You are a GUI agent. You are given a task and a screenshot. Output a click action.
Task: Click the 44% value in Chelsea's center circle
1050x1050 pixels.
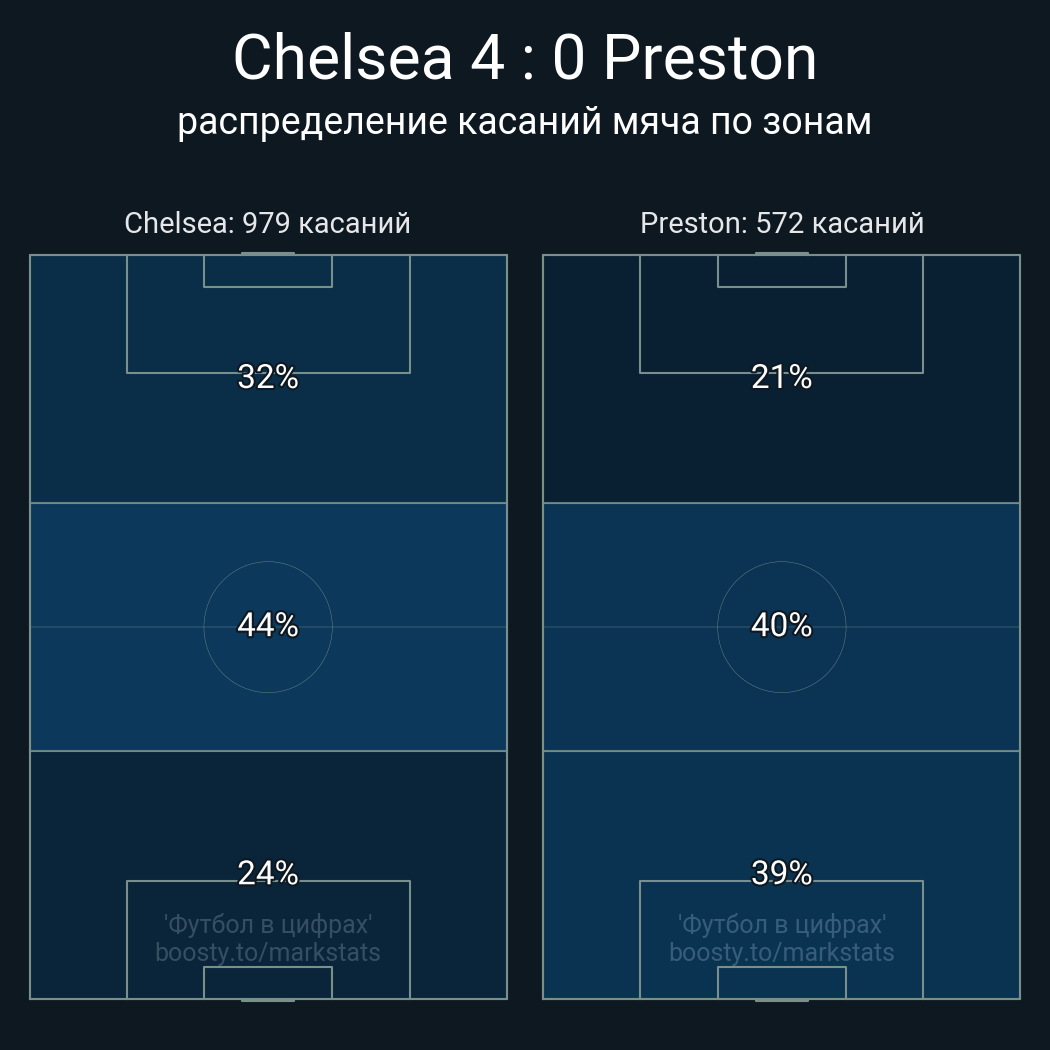pos(268,625)
